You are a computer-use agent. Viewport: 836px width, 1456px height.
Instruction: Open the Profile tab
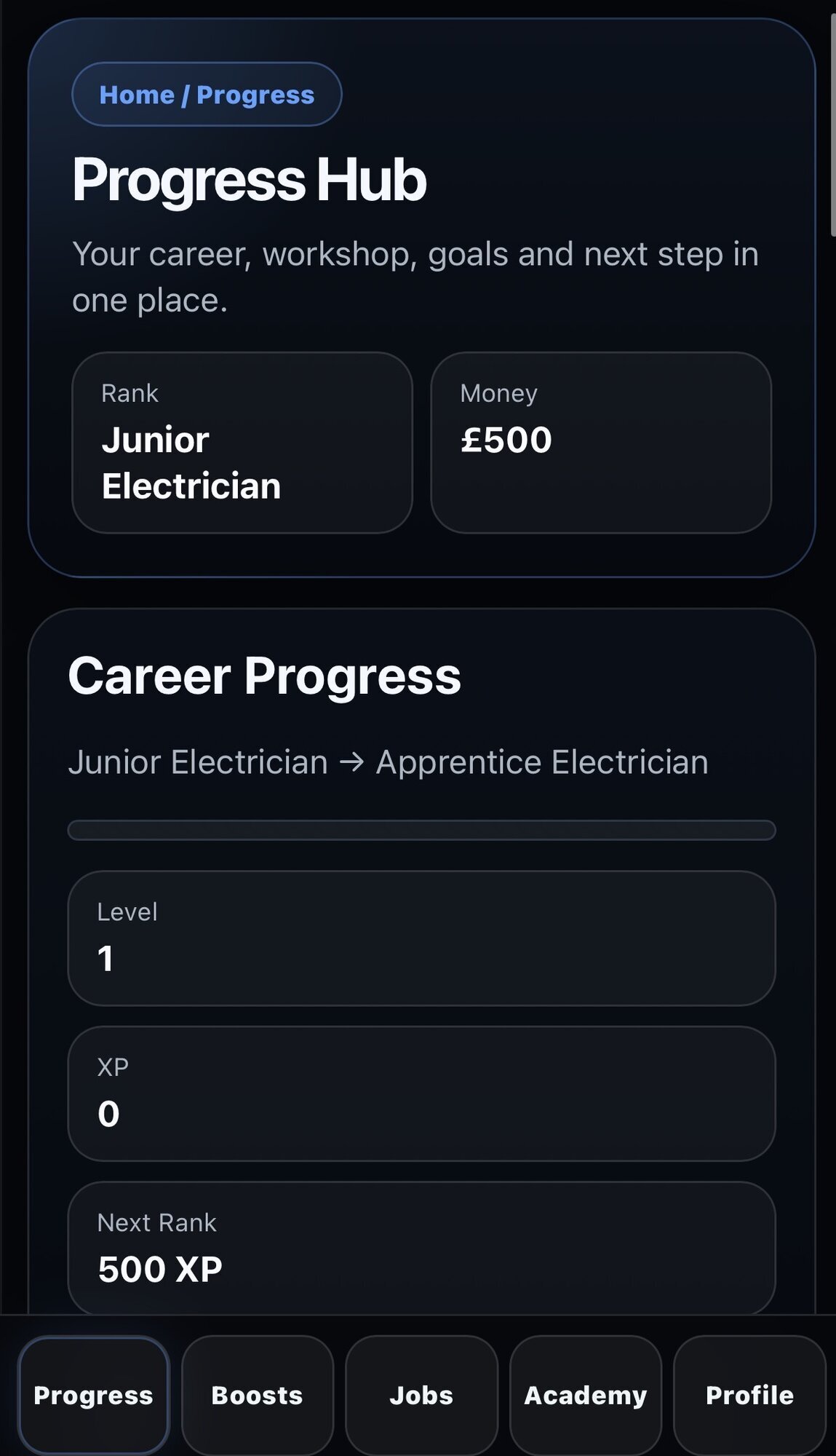click(749, 1396)
